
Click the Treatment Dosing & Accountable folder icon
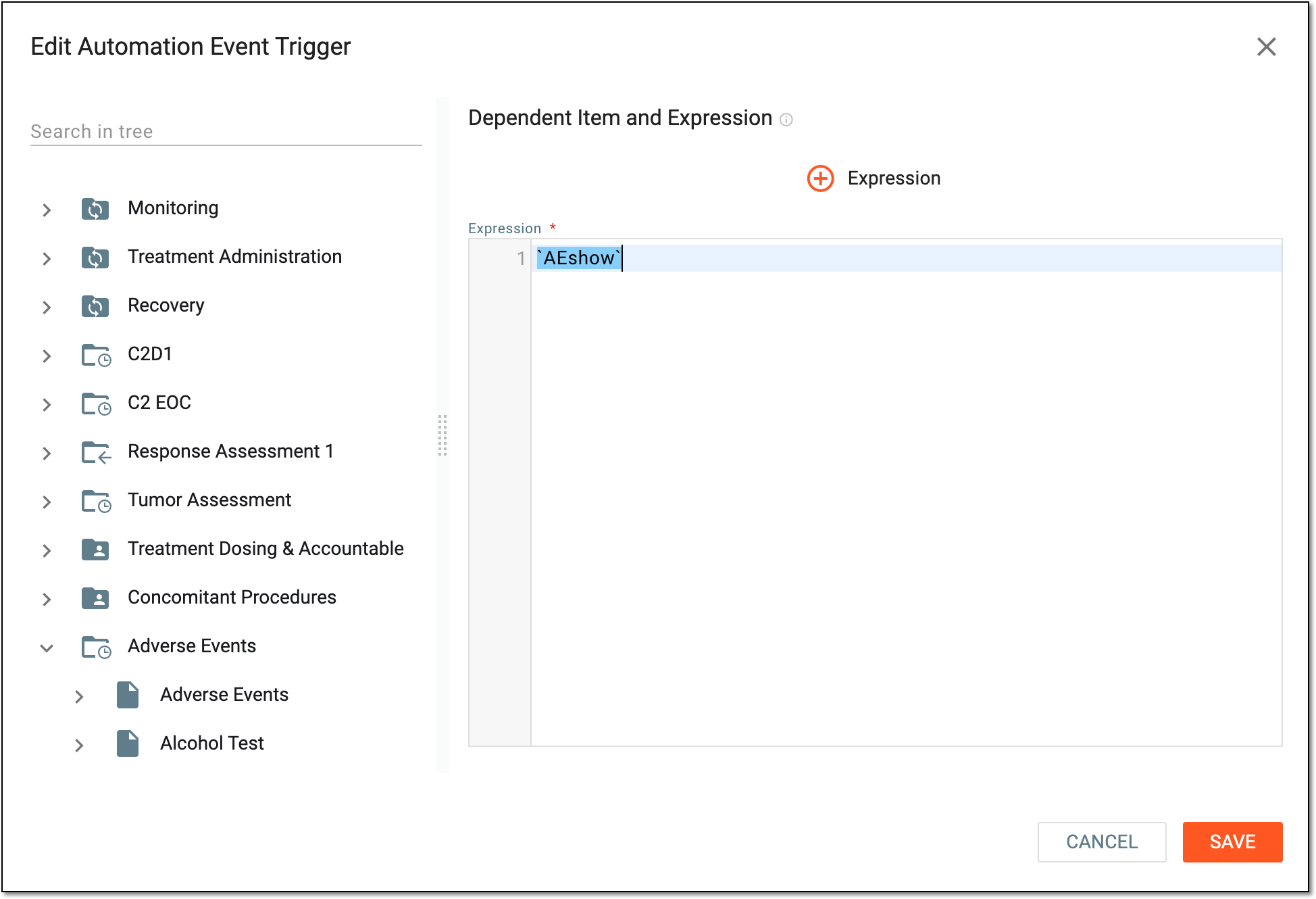[95, 550]
